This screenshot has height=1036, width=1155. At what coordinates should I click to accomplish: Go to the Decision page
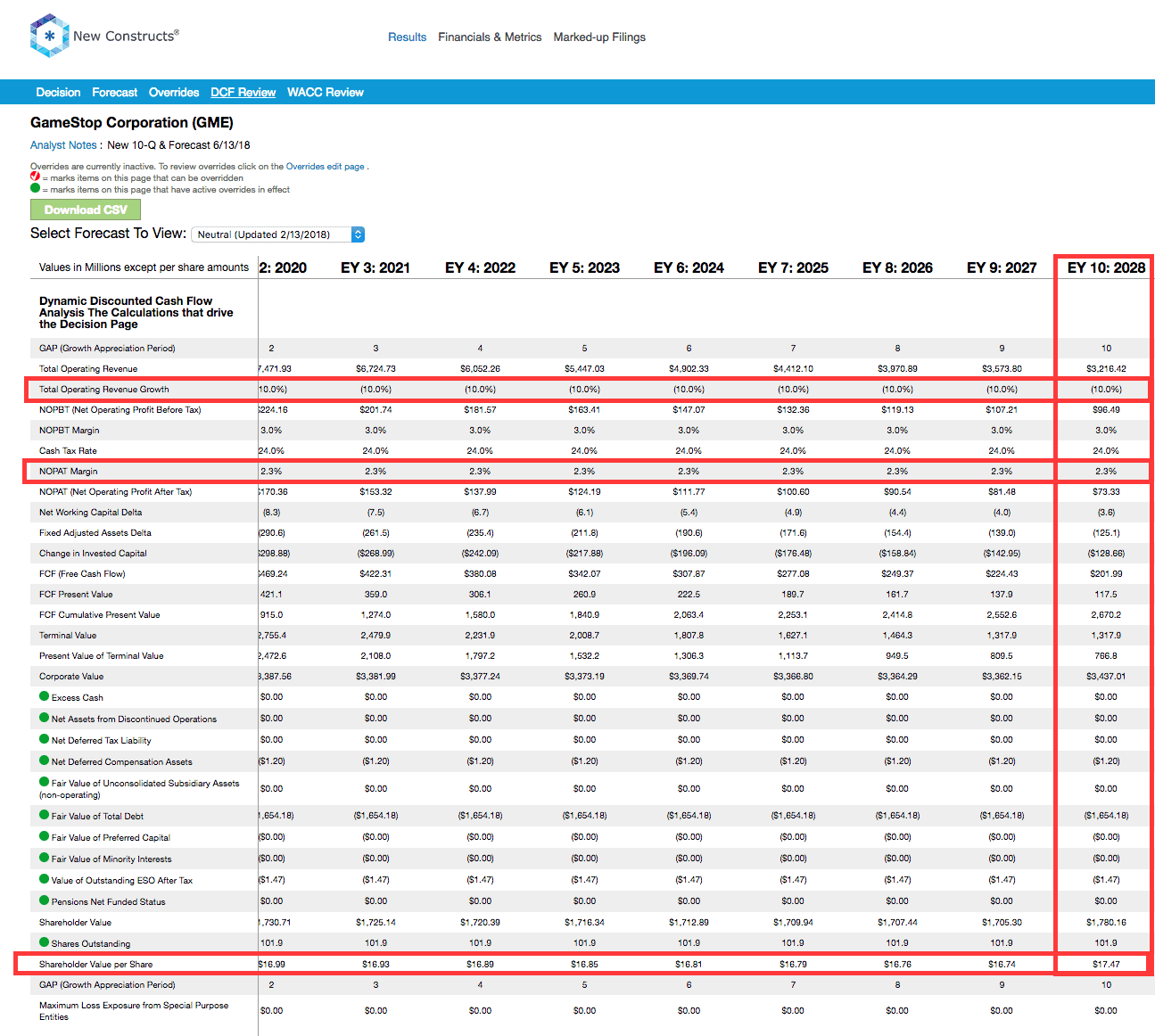pos(58,93)
